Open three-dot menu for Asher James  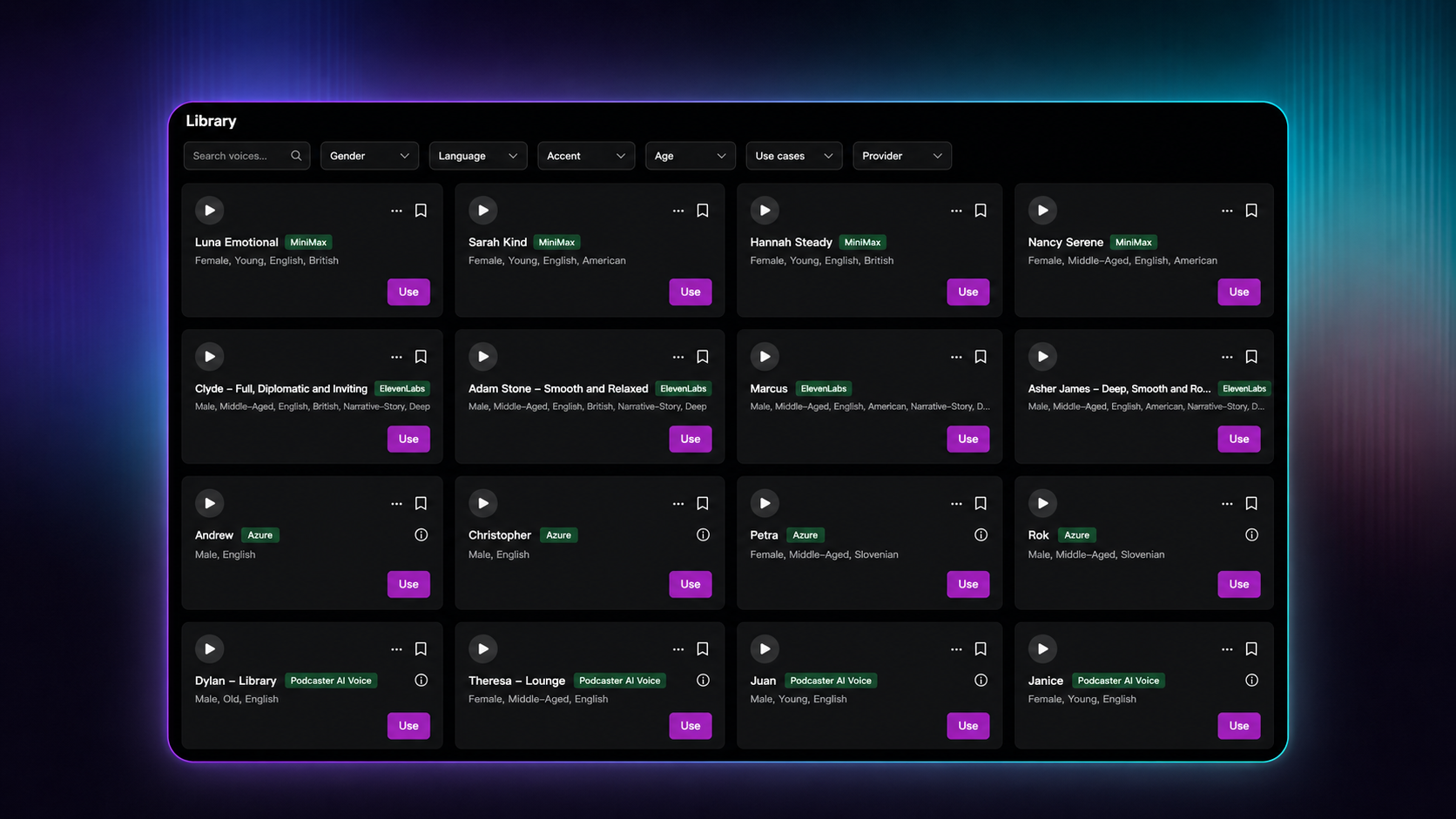1227,357
